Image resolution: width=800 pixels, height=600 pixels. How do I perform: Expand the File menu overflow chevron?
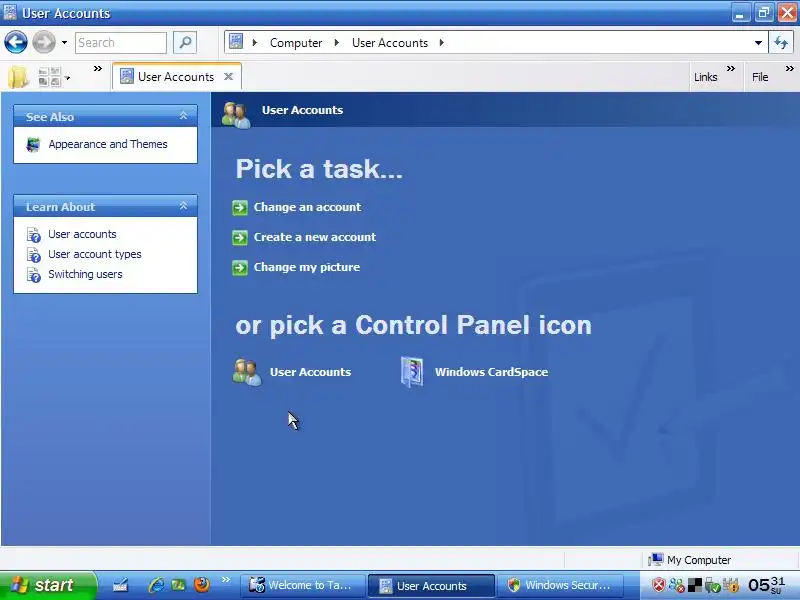point(790,68)
